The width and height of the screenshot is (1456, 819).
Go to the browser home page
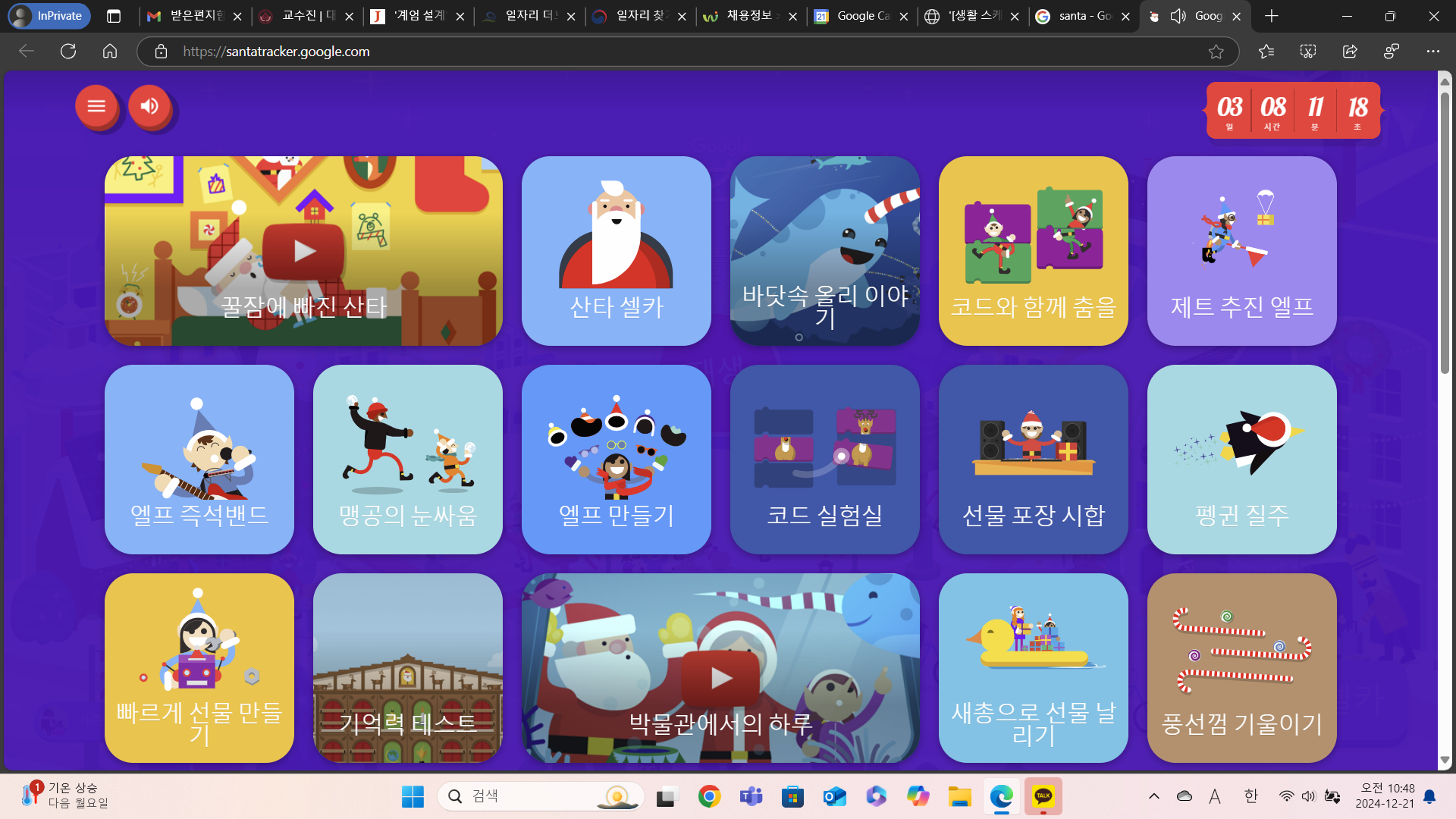[x=110, y=52]
